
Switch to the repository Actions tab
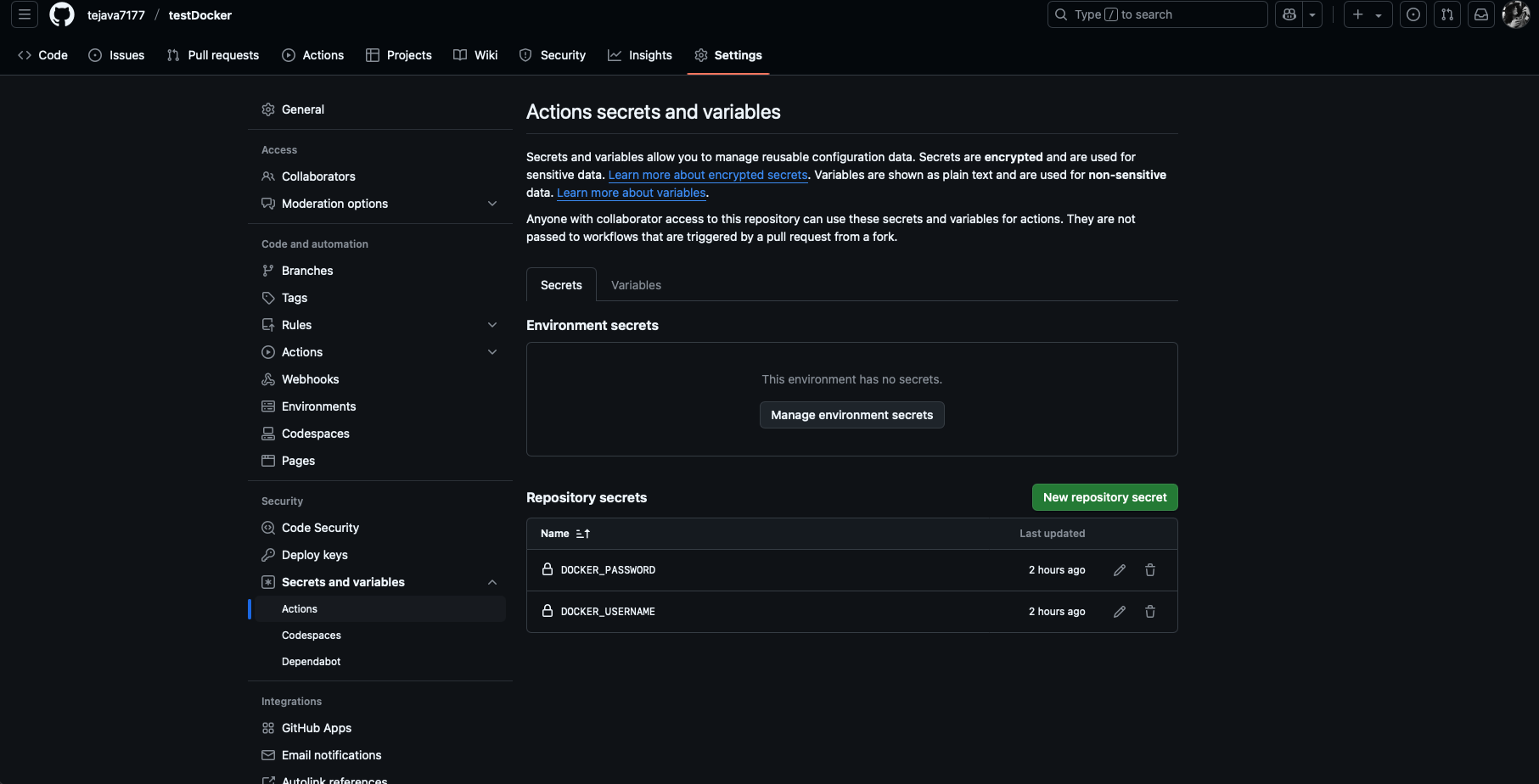click(313, 55)
